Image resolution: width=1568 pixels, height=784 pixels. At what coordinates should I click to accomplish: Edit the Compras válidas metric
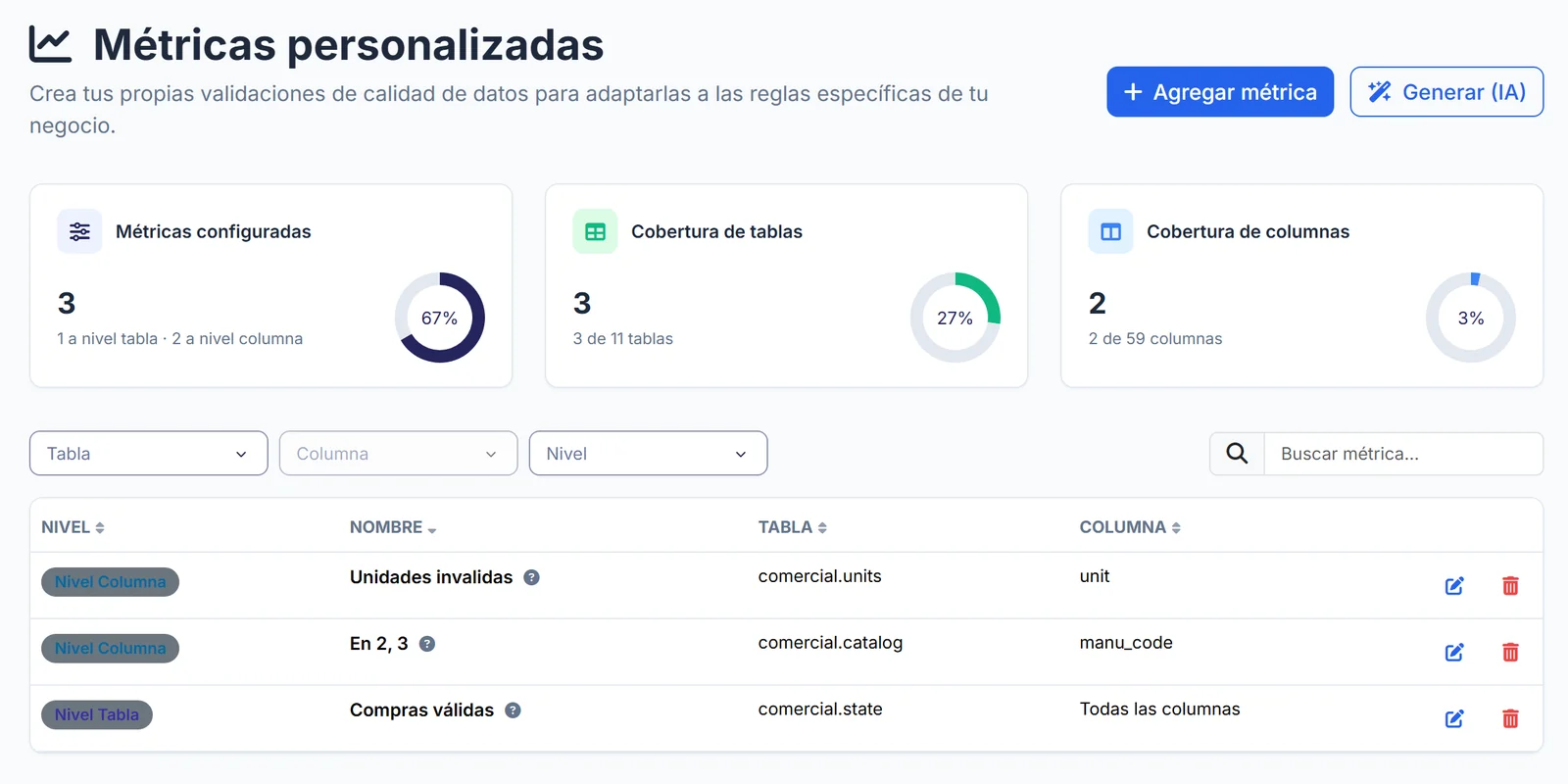pos(1454,719)
